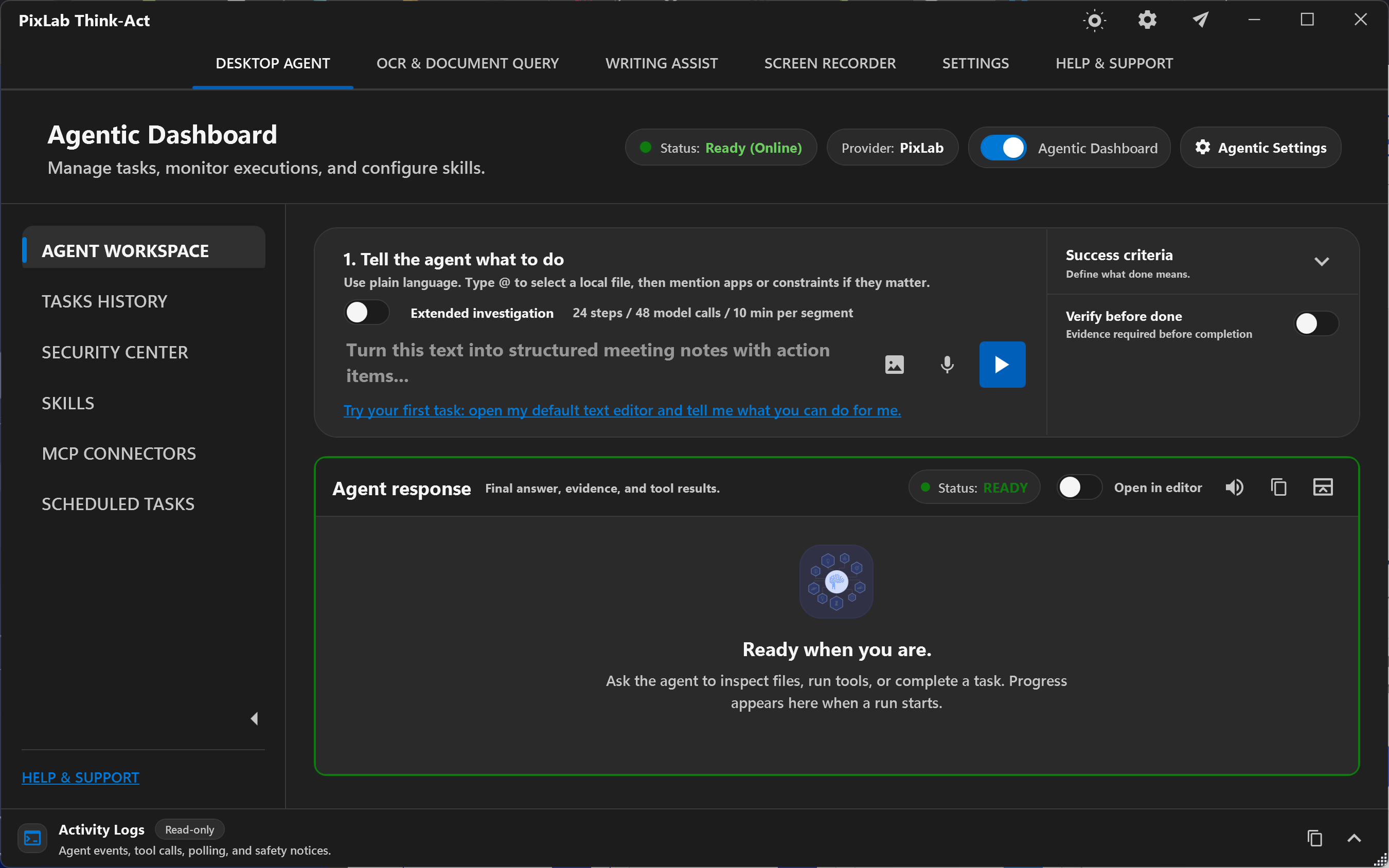Attach an image with the picture icon
The image size is (1389, 868).
[894, 365]
